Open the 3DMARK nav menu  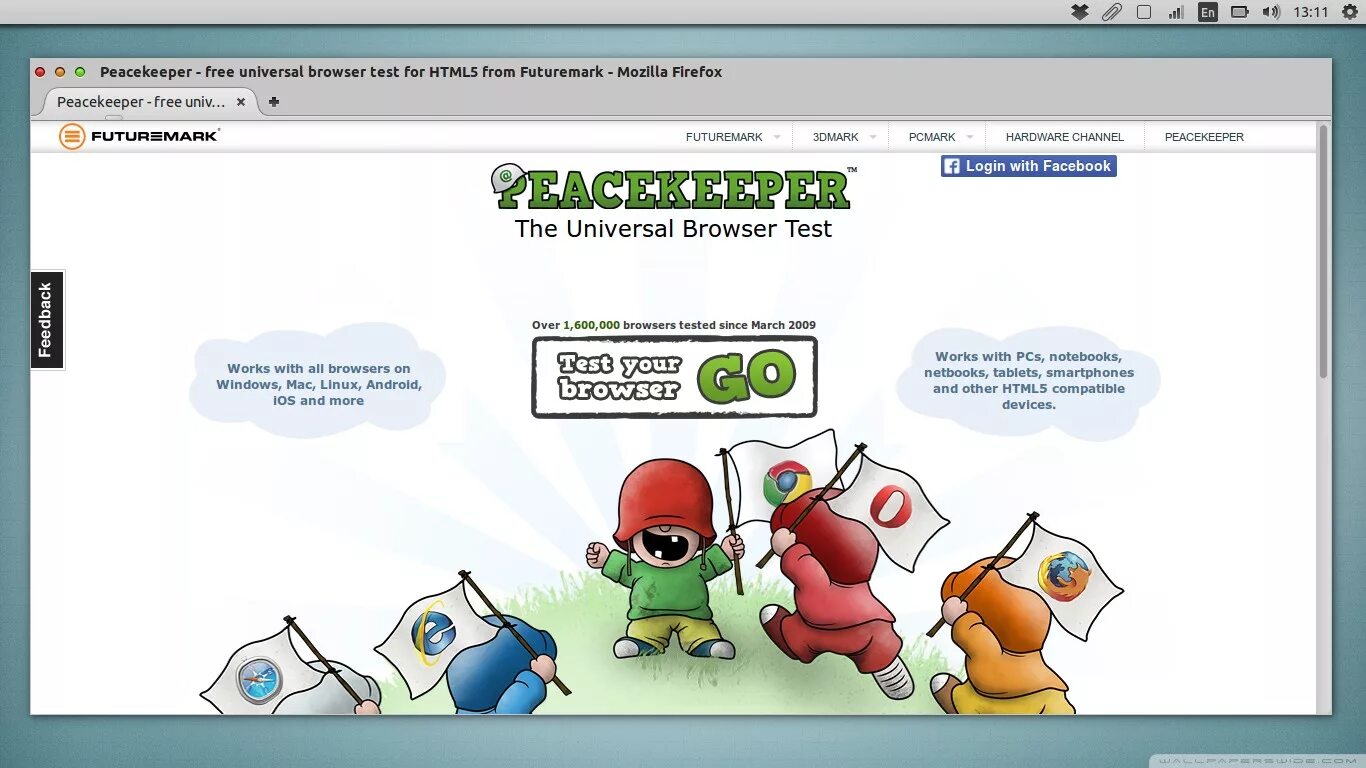835,137
